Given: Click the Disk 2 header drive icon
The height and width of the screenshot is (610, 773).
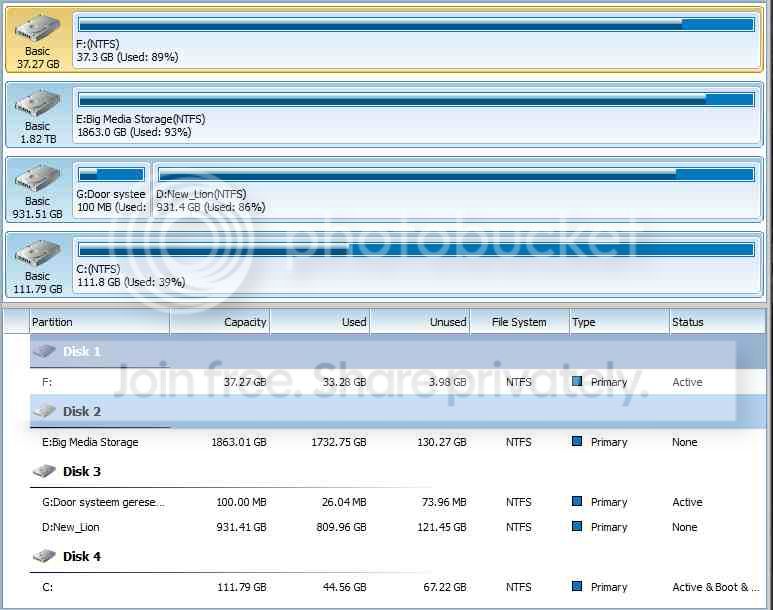Looking at the screenshot, I should pos(44,411).
